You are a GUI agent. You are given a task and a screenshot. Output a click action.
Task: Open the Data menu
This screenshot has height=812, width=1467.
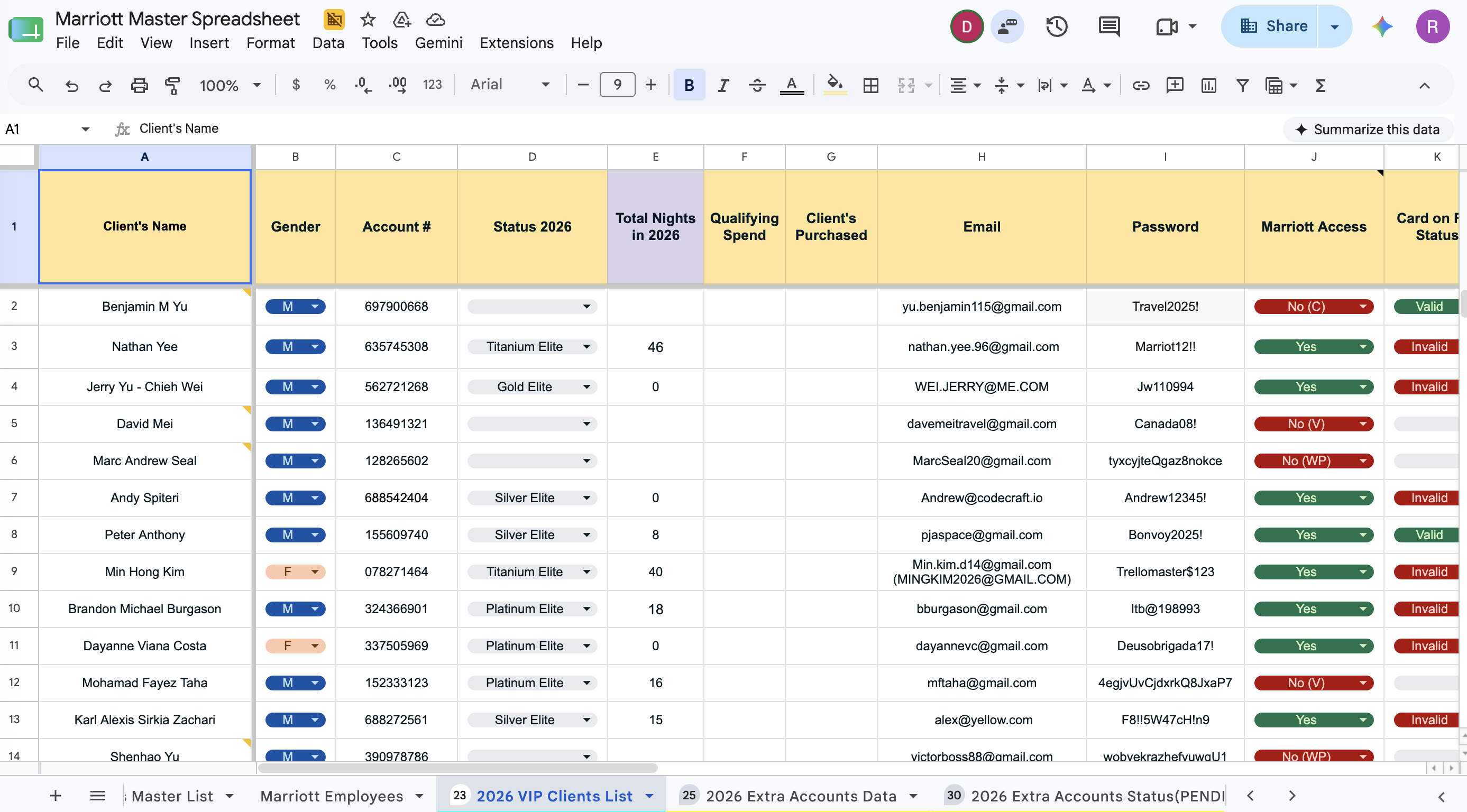(x=328, y=43)
